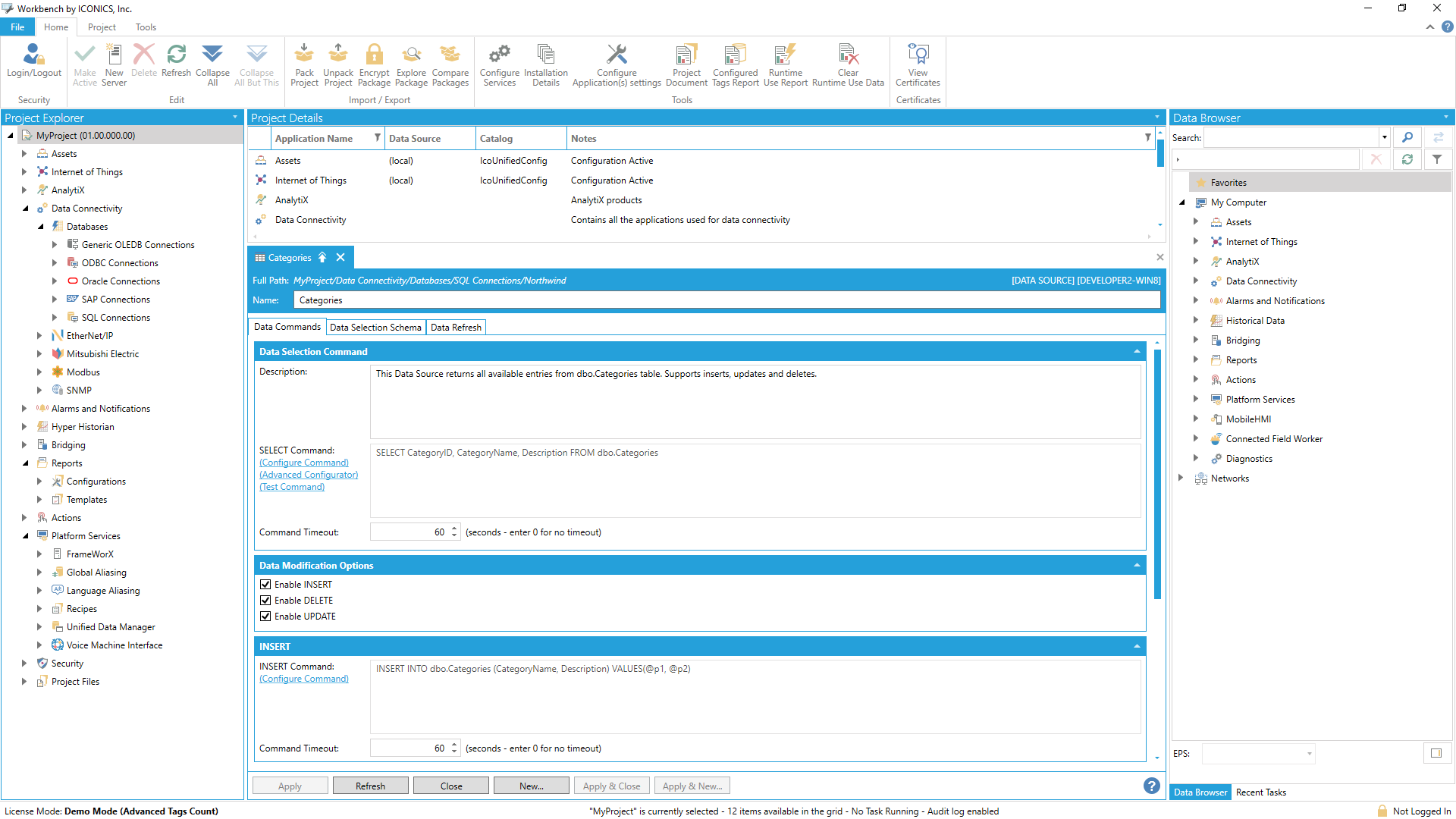Collapse the Data Selection Command section

click(1137, 352)
